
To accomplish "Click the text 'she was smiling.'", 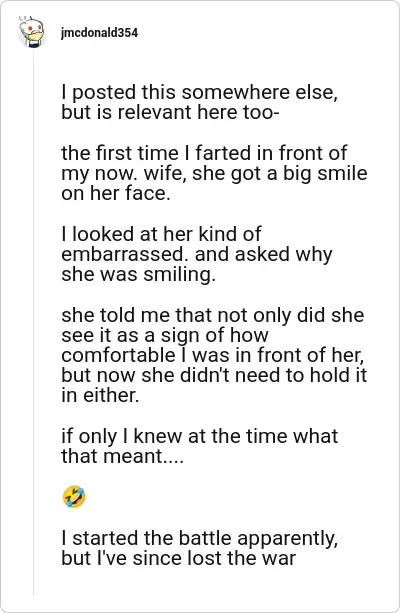I will pos(139,274).
